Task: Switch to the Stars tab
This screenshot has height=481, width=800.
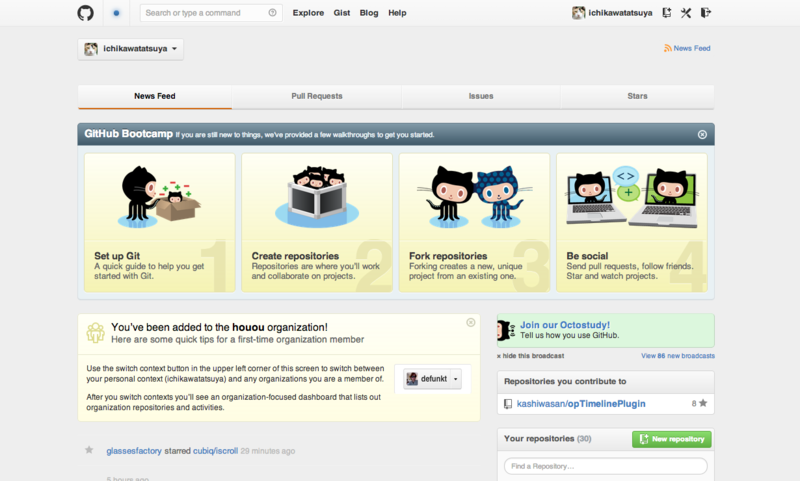Action: click(x=637, y=96)
